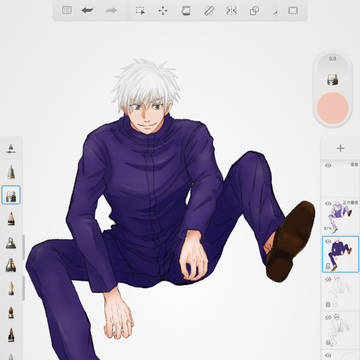Viewport: 360px width, 360px height.
Task: Toggle visibility of first sketch layer below selected
Action: coord(328,279)
